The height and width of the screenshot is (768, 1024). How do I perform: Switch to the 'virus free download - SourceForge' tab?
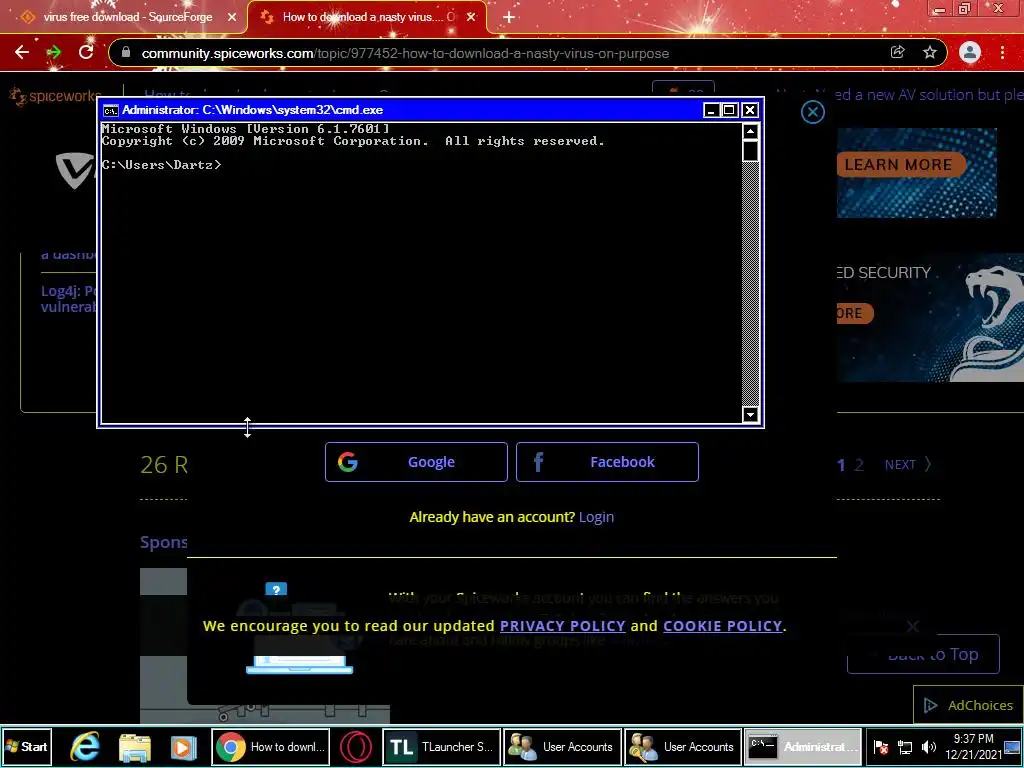coord(128,17)
